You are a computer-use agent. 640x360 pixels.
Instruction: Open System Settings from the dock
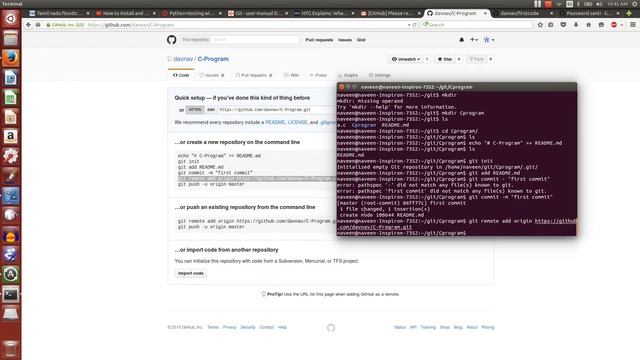point(11,156)
